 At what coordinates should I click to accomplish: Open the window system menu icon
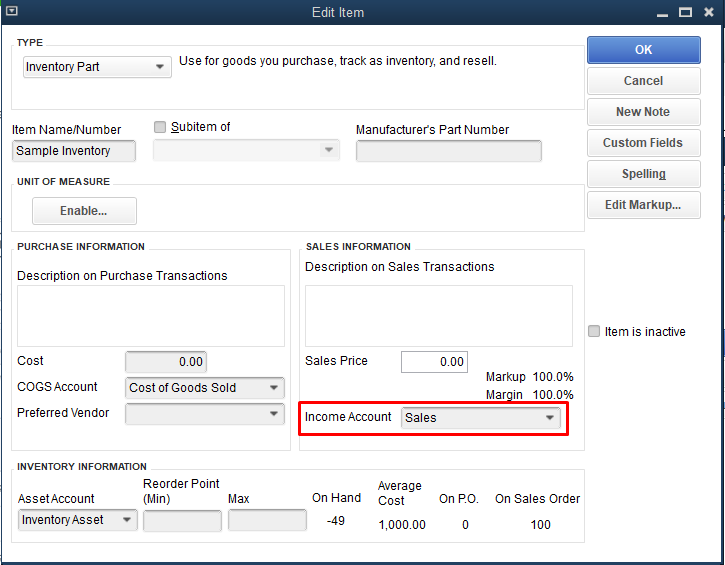pos(10,12)
